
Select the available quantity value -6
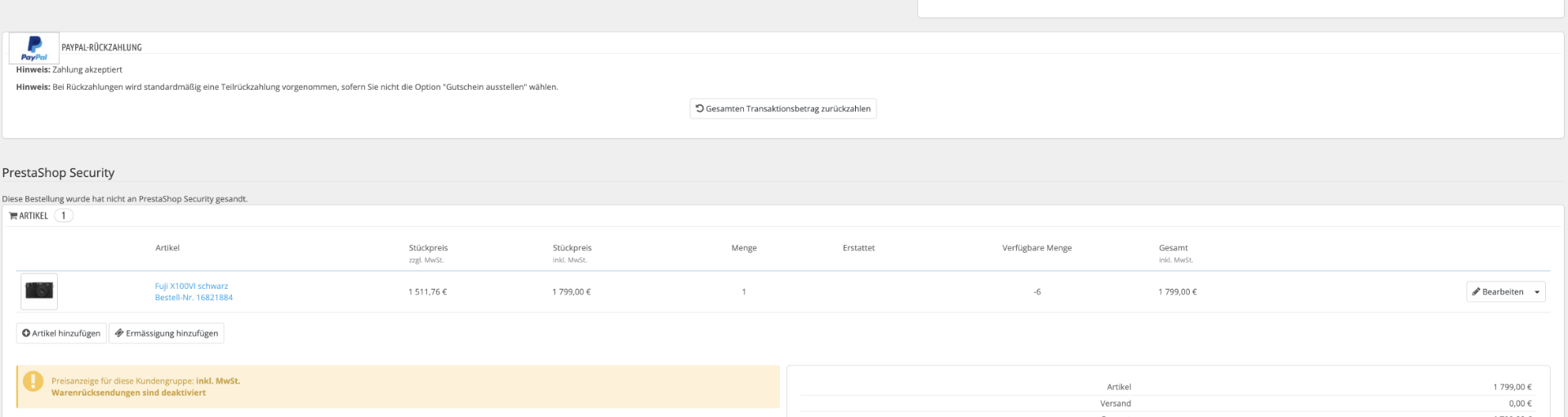coord(1037,292)
